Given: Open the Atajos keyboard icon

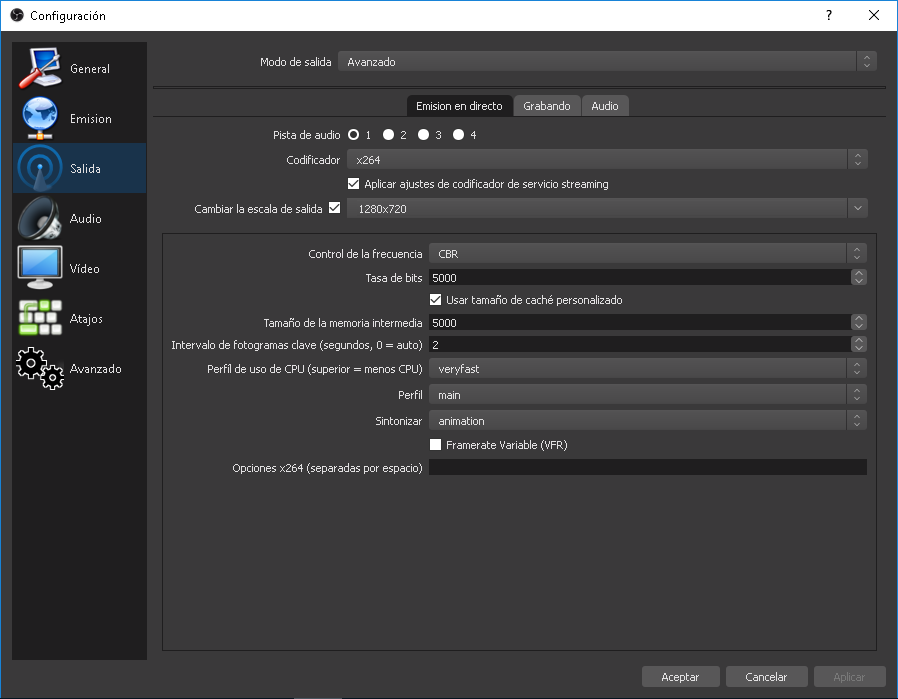Looking at the screenshot, I should [x=40, y=318].
